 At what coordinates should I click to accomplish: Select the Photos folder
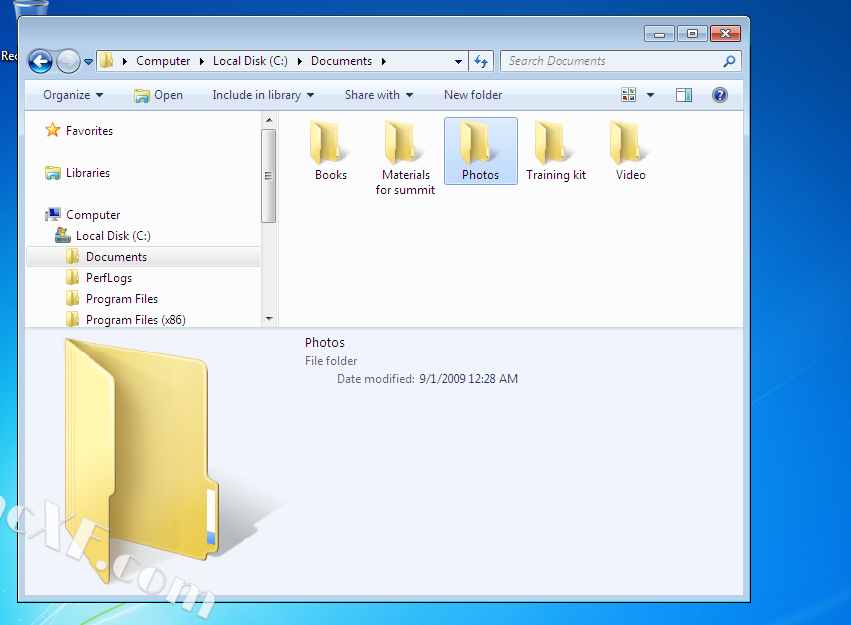click(x=480, y=151)
